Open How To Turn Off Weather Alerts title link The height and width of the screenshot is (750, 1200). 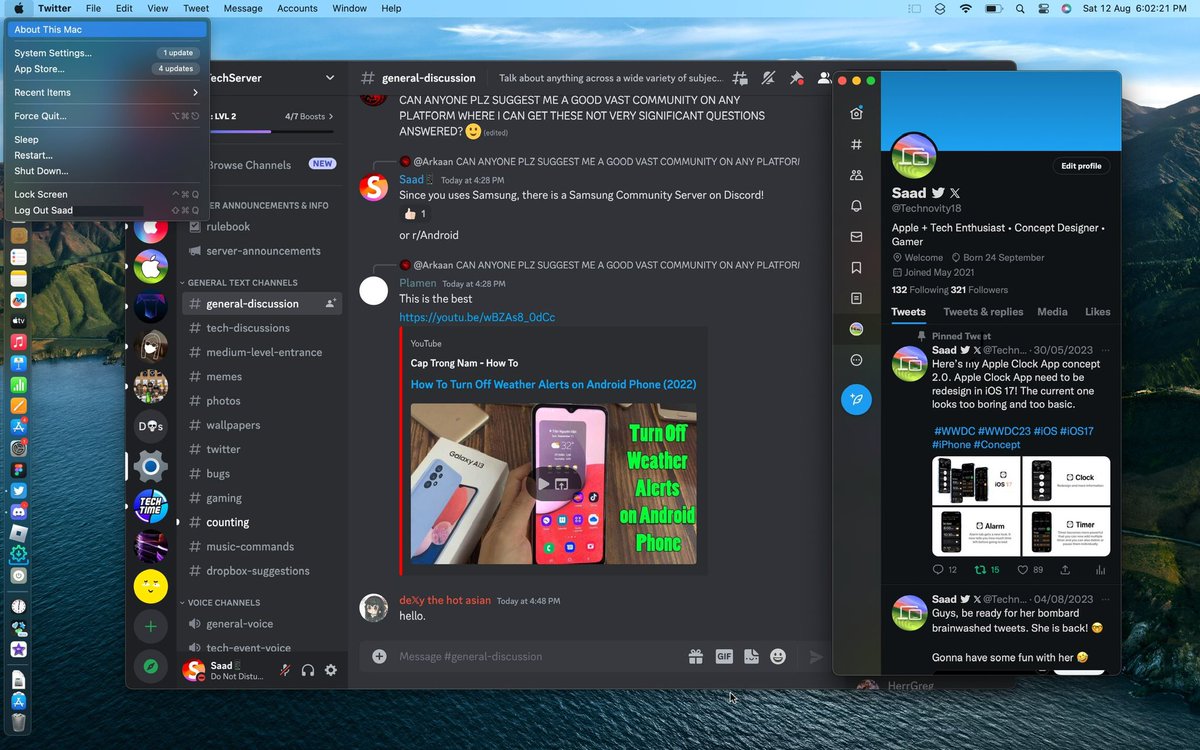(553, 384)
